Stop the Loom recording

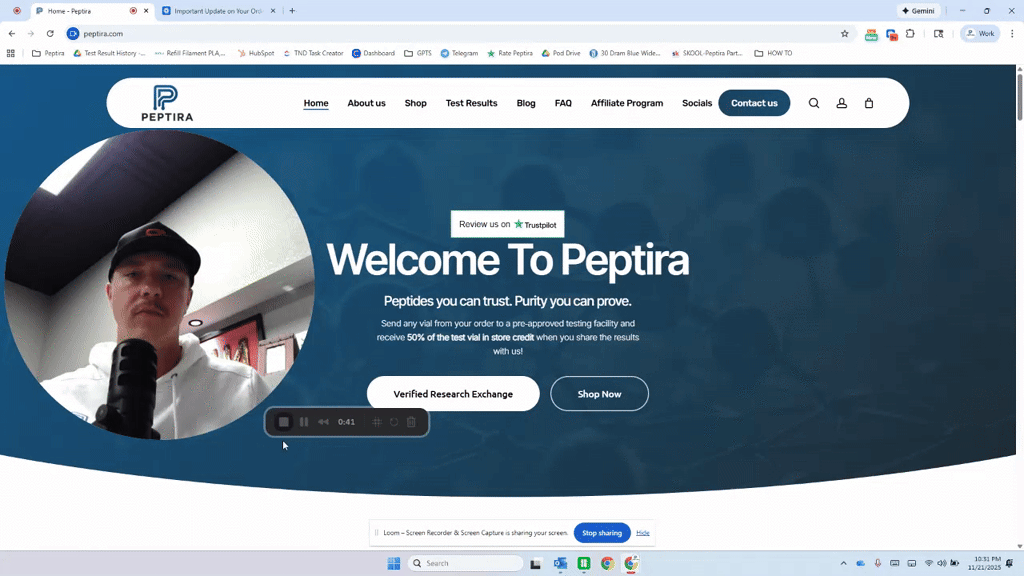[x=283, y=421]
